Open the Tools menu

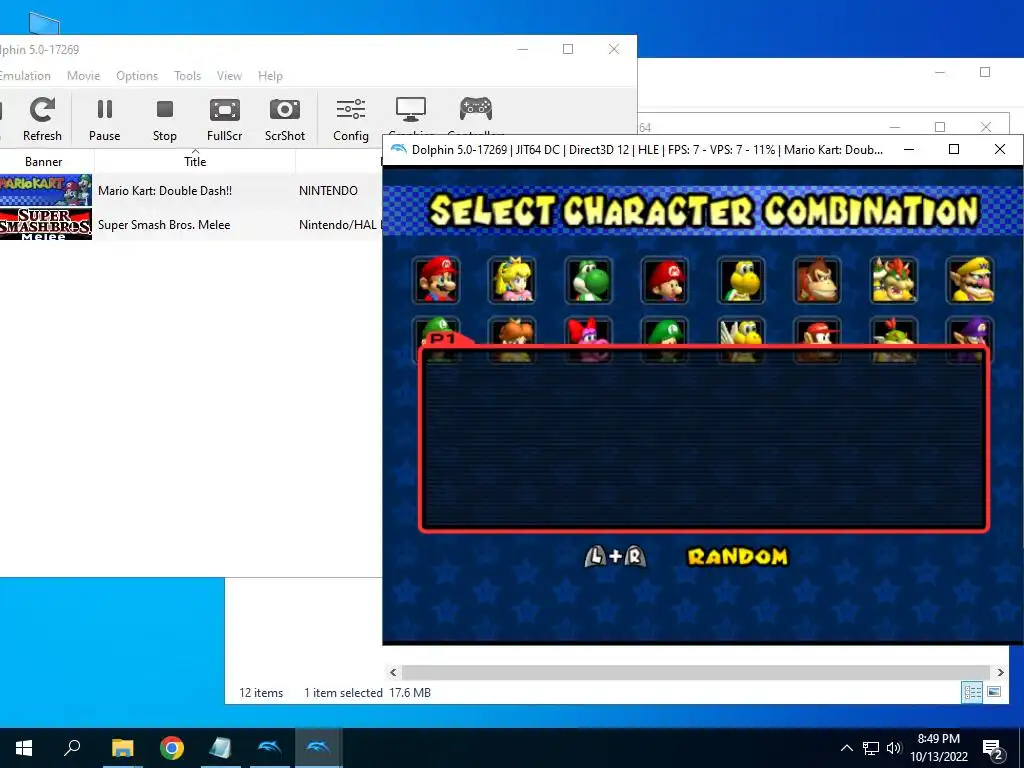point(187,76)
